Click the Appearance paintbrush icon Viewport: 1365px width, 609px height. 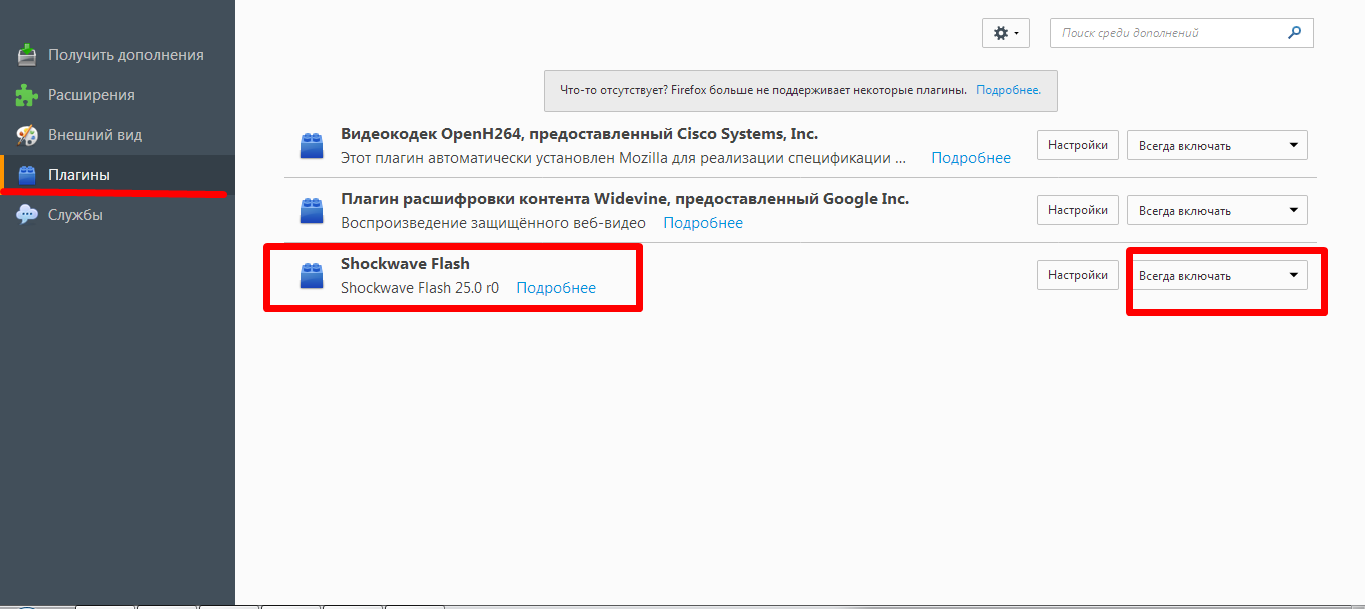[27, 135]
